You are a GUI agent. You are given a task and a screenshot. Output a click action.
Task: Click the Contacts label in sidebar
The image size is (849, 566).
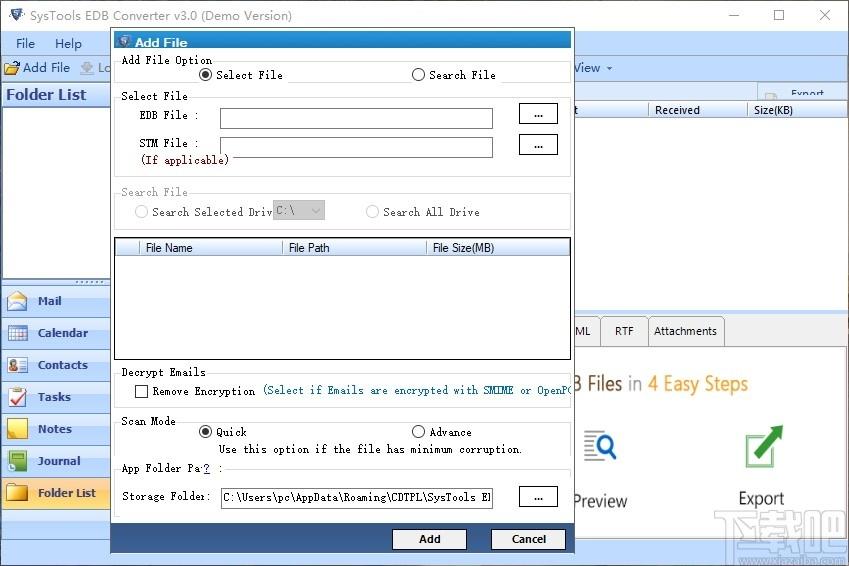tap(63, 365)
